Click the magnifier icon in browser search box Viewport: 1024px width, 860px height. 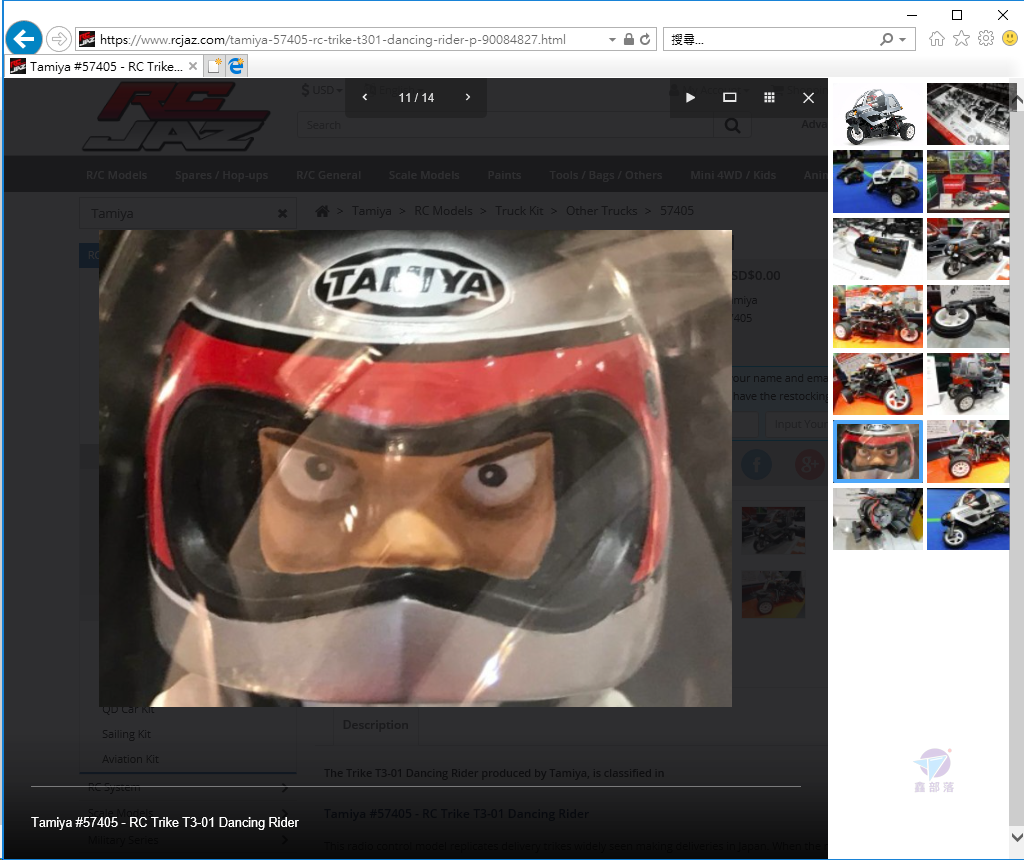pyautogui.click(x=886, y=39)
